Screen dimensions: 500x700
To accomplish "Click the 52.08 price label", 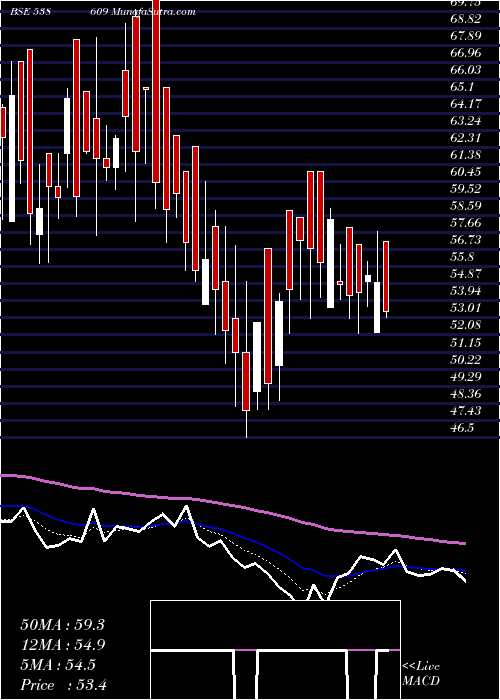I will (x=466, y=325).
